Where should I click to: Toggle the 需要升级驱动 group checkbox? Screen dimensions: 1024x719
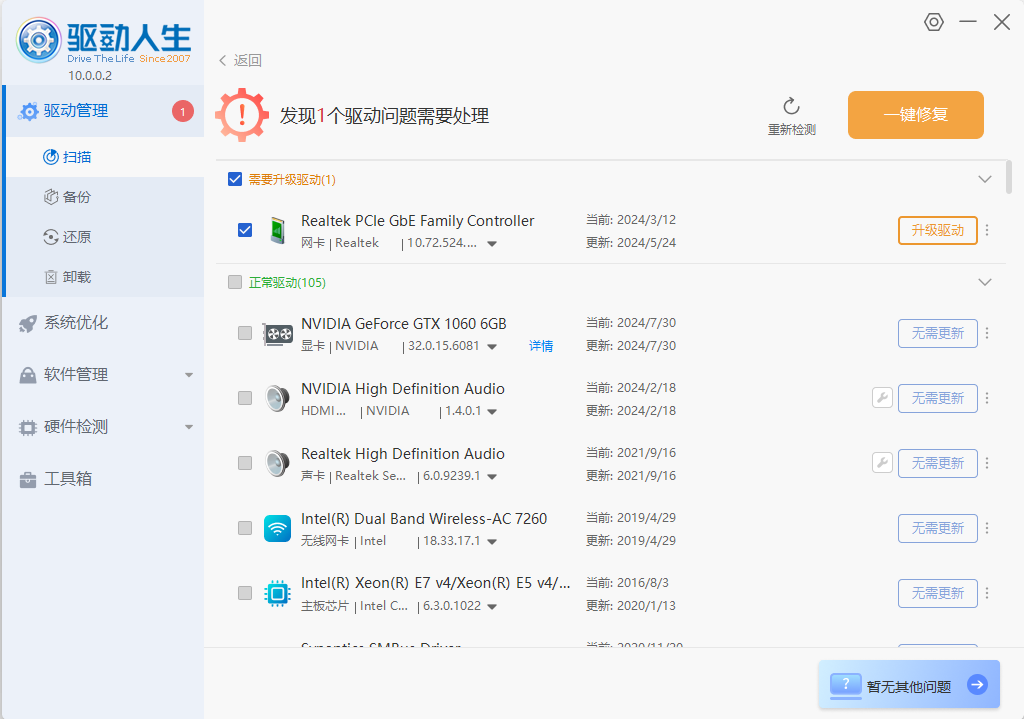click(x=235, y=179)
